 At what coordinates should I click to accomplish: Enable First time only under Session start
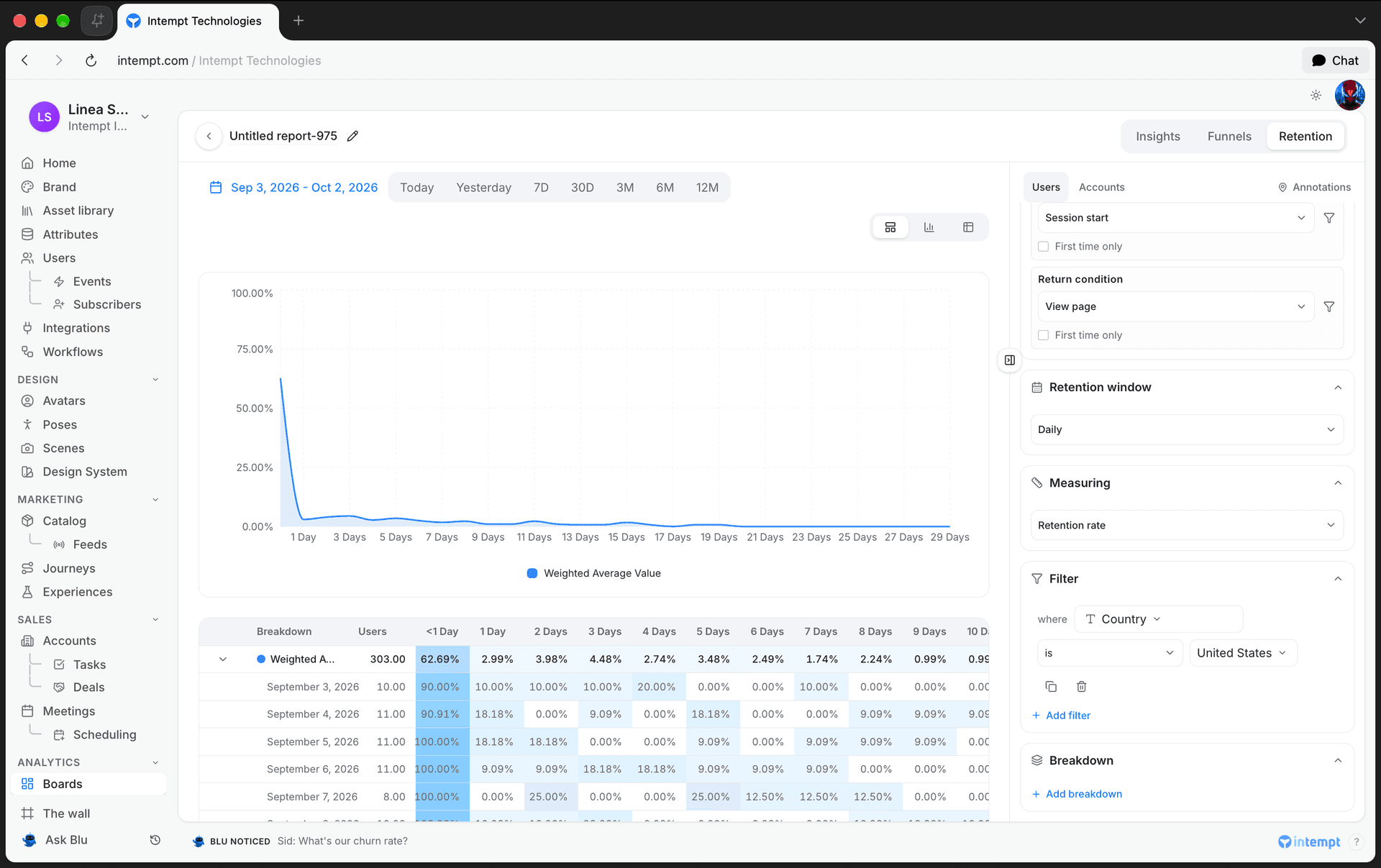(x=1044, y=247)
